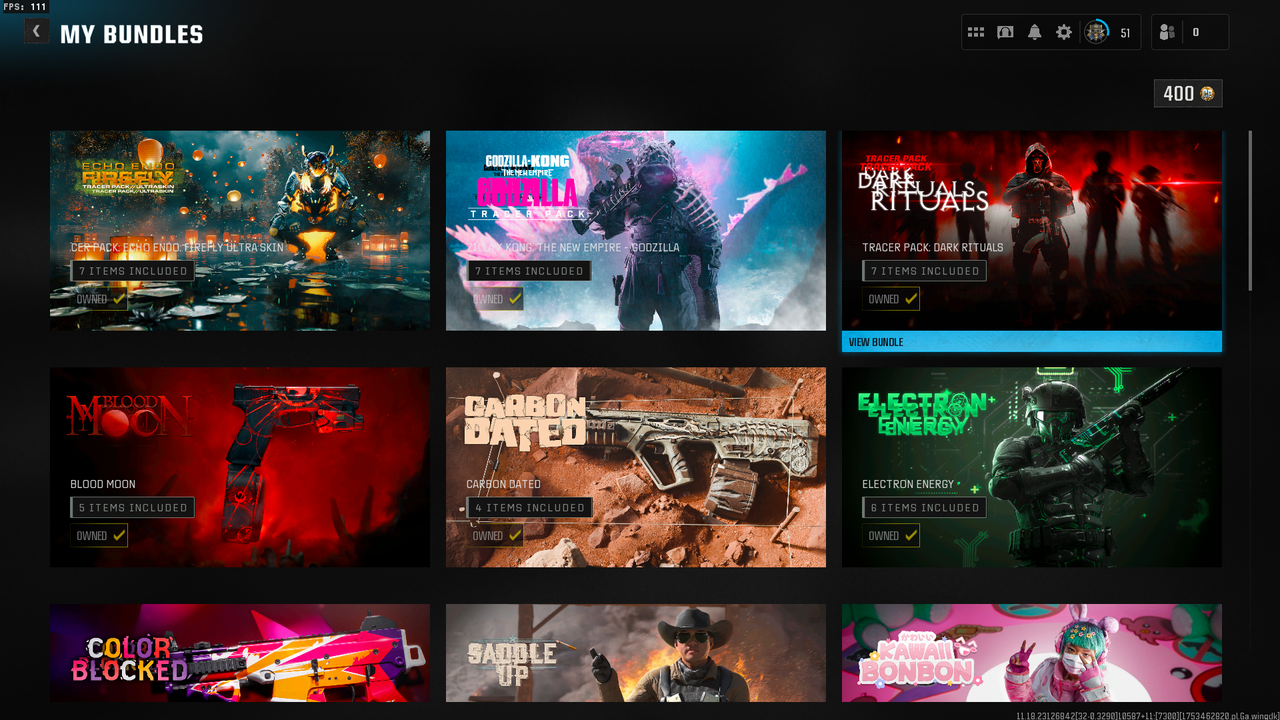The image size is (1280, 720).
Task: Click 4 Items Included on Carbon Dated
Action: (x=529, y=508)
